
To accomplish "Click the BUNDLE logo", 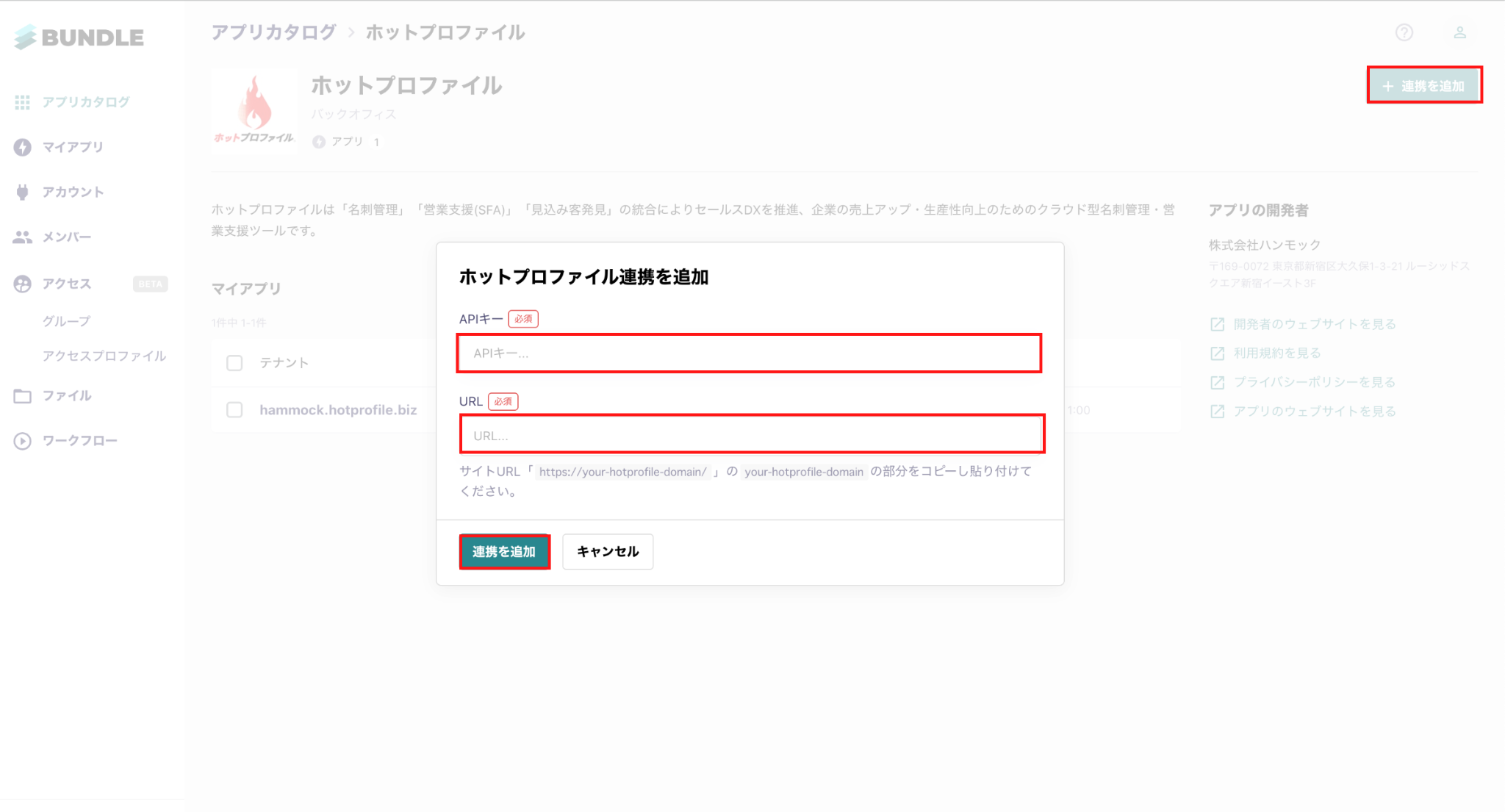I will pos(79,37).
